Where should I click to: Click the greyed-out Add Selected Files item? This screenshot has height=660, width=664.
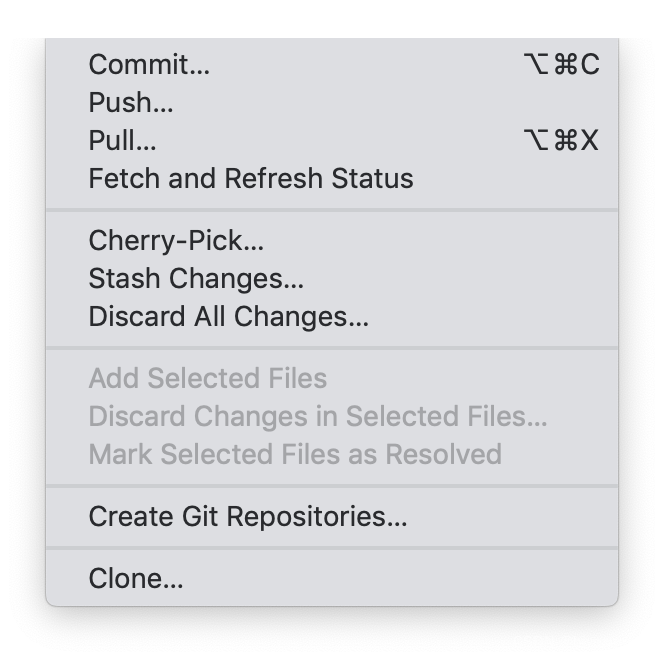pos(208,378)
